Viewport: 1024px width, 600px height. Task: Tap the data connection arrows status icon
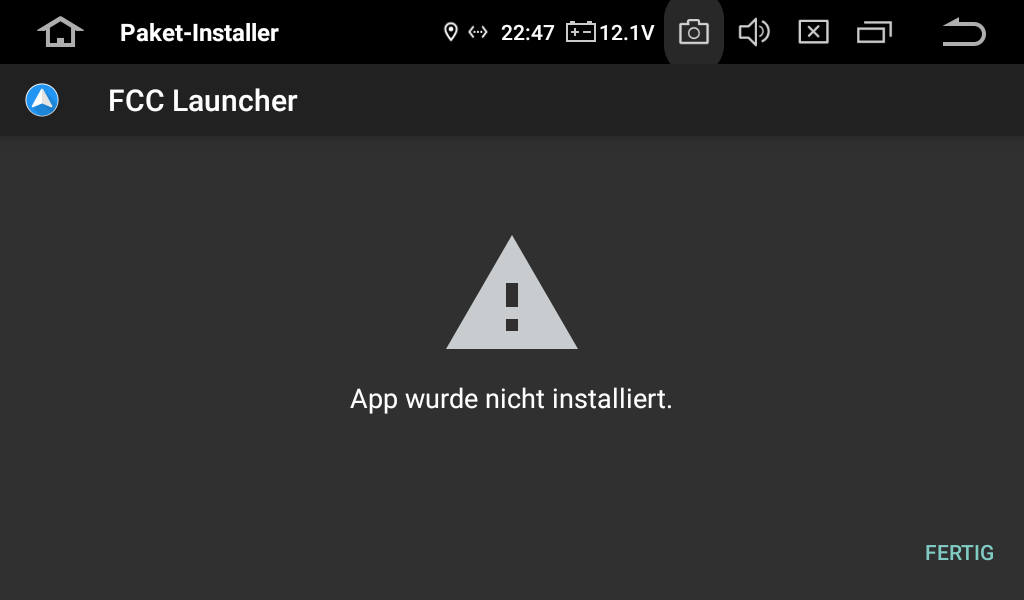pyautogui.click(x=478, y=32)
